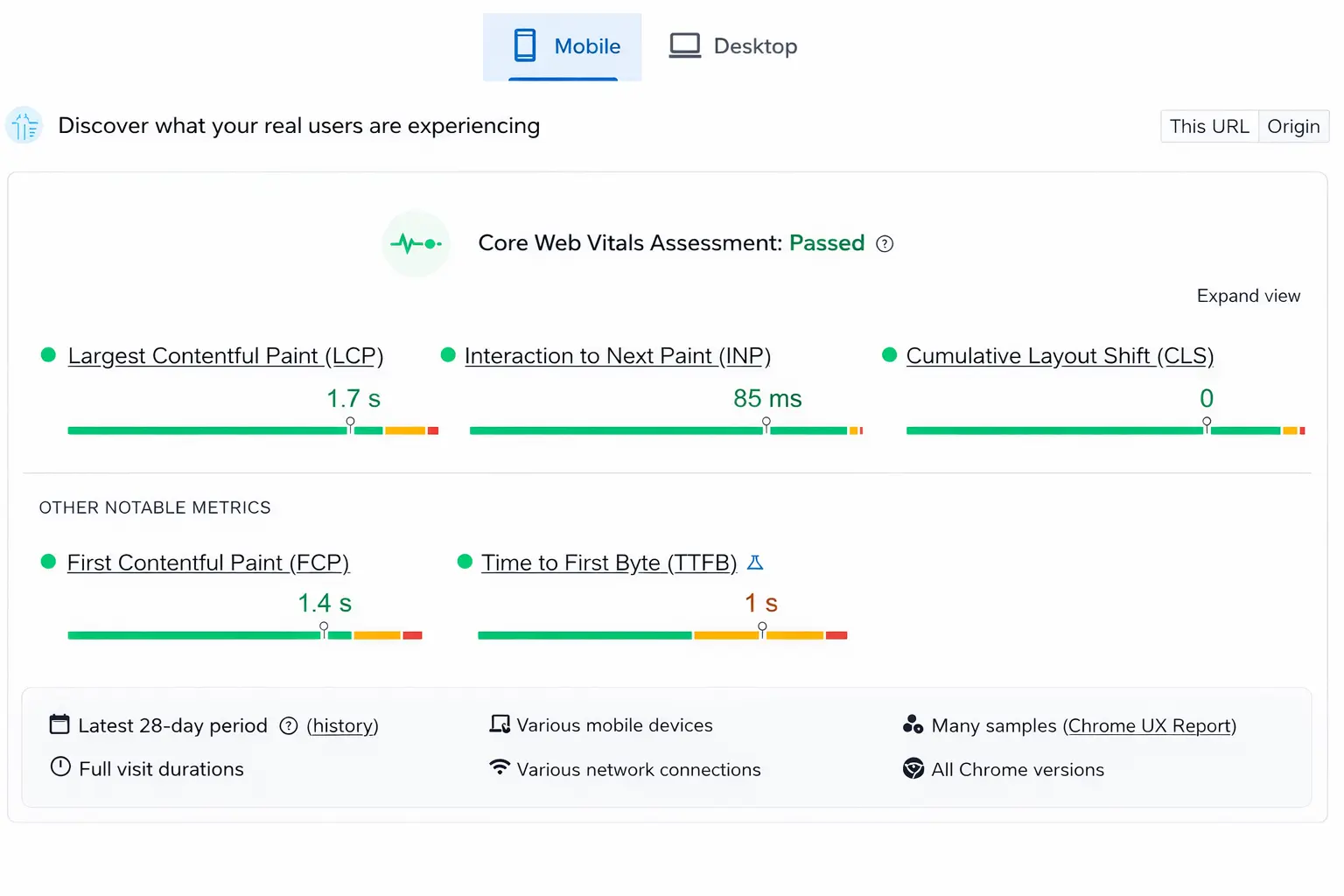Open the Largest Contentful Paint (LCP) link
This screenshot has height=896, width=1344.
(x=225, y=356)
